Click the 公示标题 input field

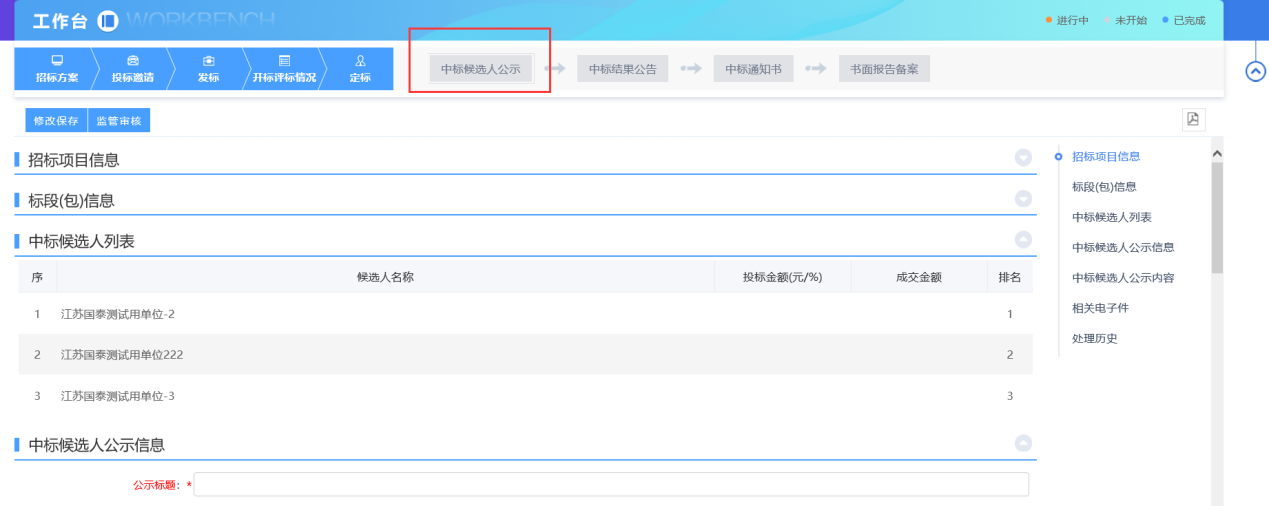pyautogui.click(x=611, y=485)
